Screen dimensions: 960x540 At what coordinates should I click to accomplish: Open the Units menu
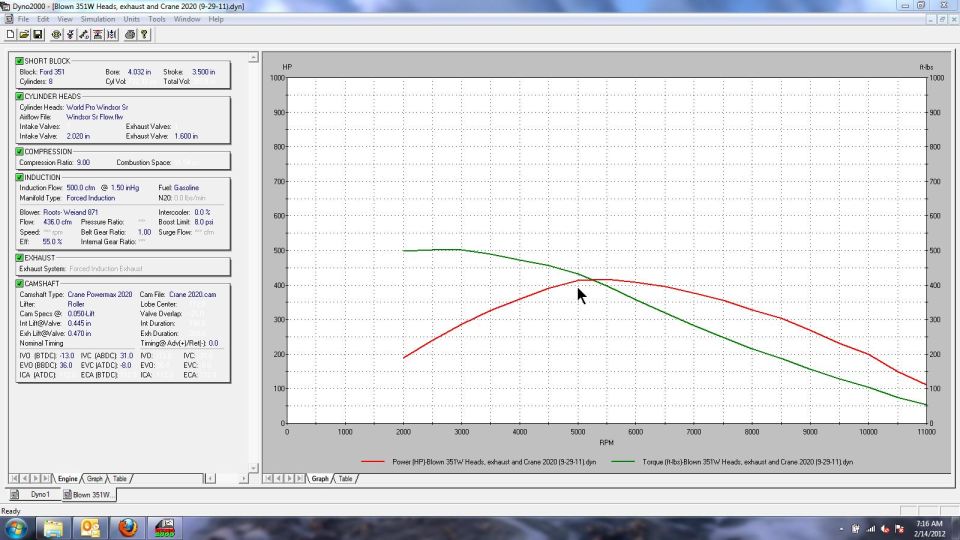(x=132, y=19)
